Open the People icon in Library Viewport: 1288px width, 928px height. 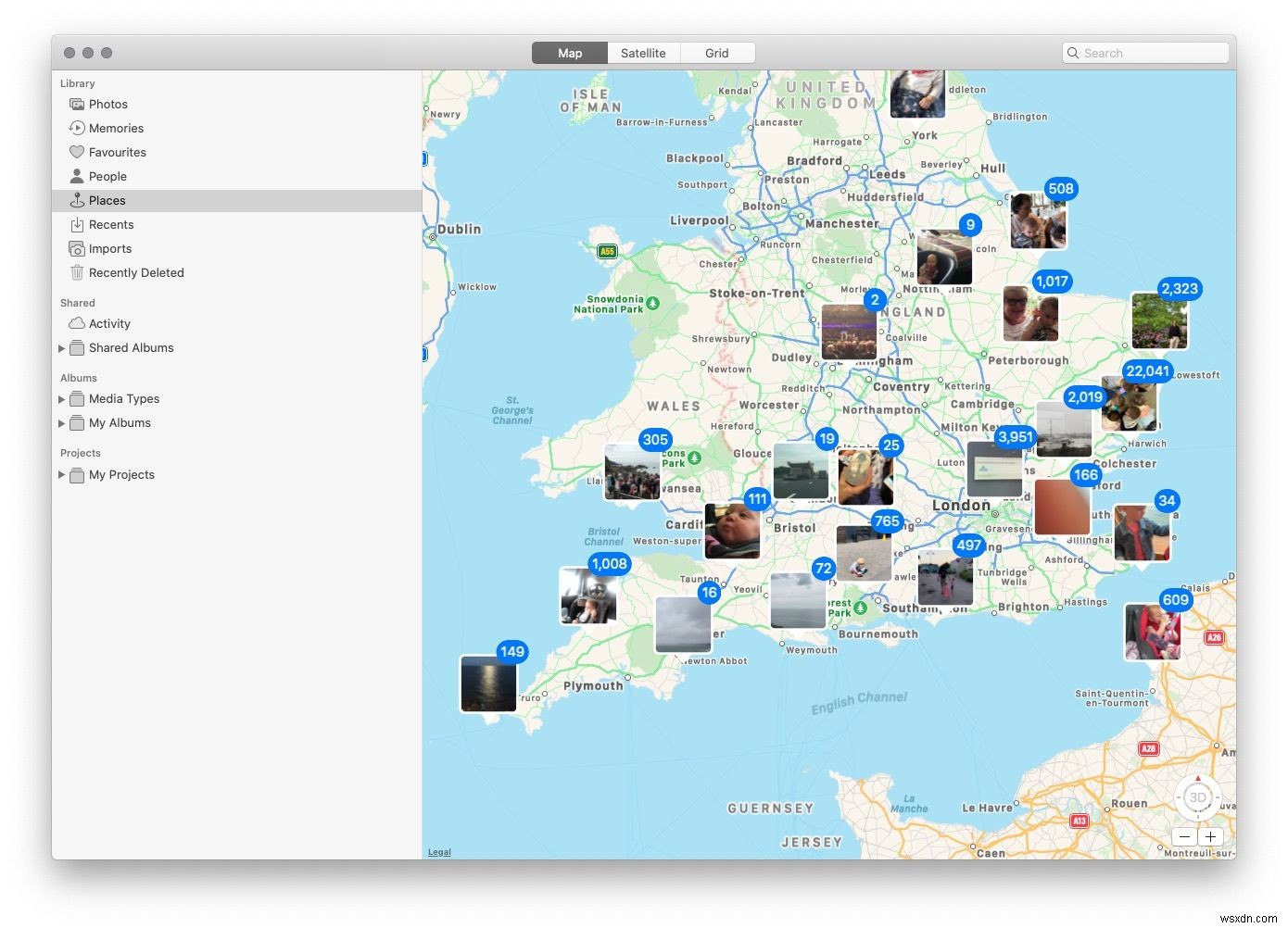(x=77, y=176)
